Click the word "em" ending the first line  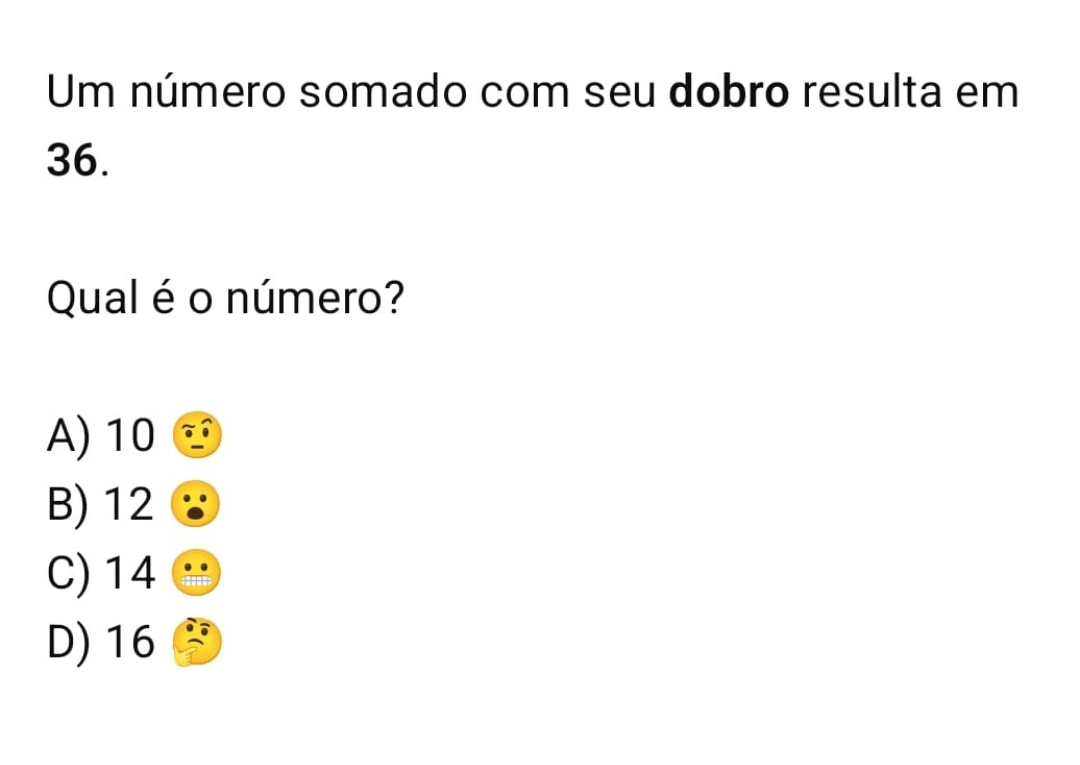point(988,93)
